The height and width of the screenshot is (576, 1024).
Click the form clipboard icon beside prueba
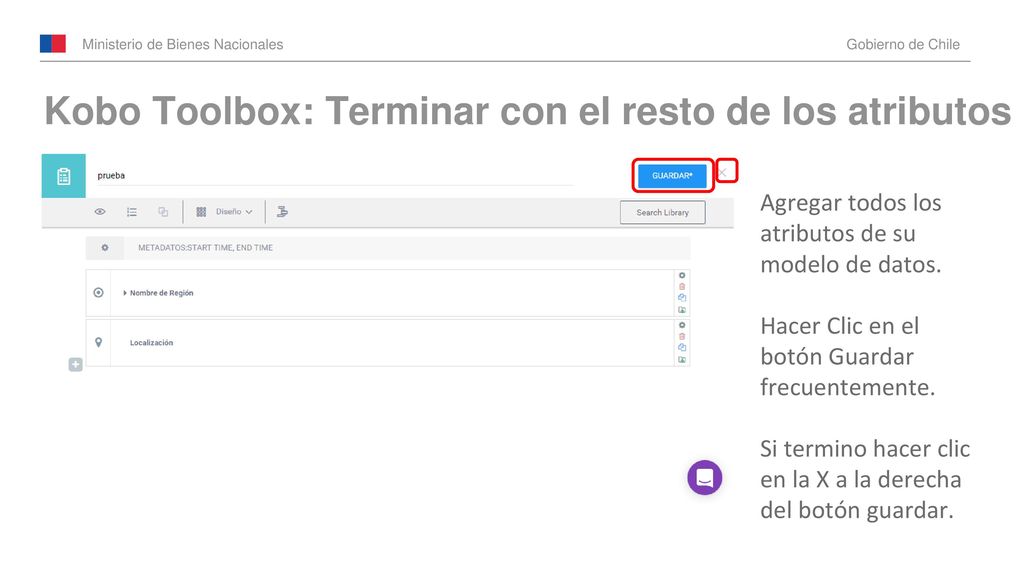click(63, 176)
